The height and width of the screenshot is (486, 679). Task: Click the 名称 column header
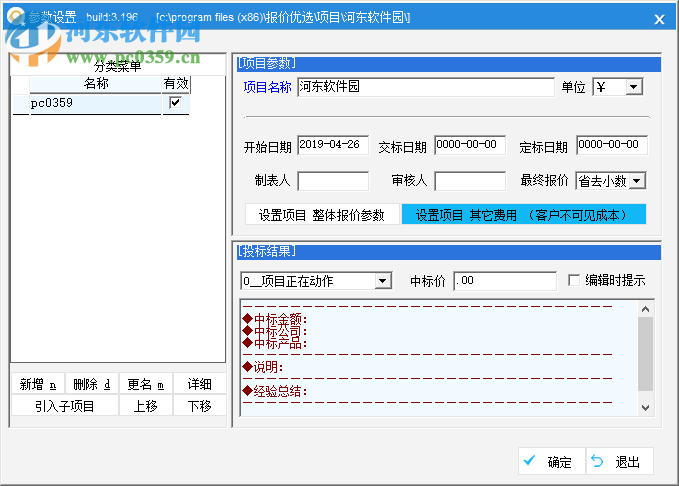95,83
